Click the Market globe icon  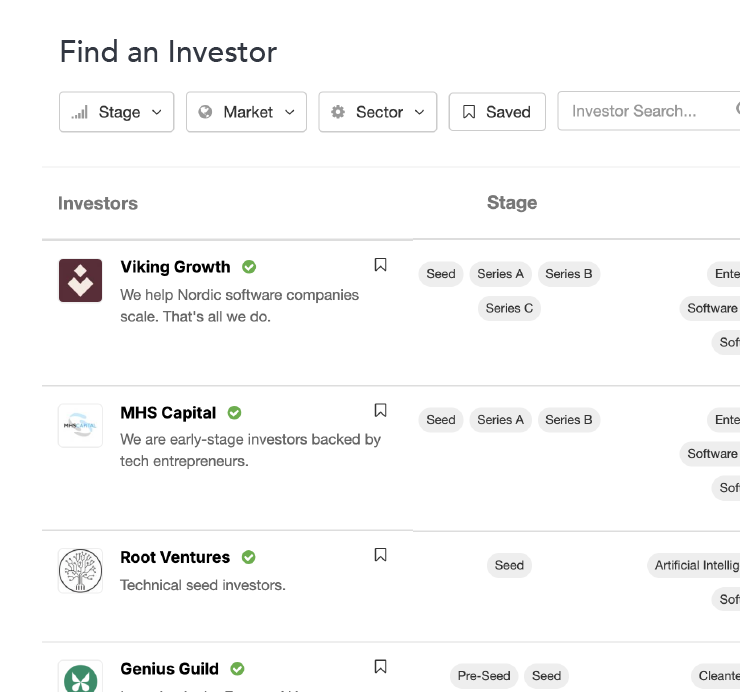205,112
